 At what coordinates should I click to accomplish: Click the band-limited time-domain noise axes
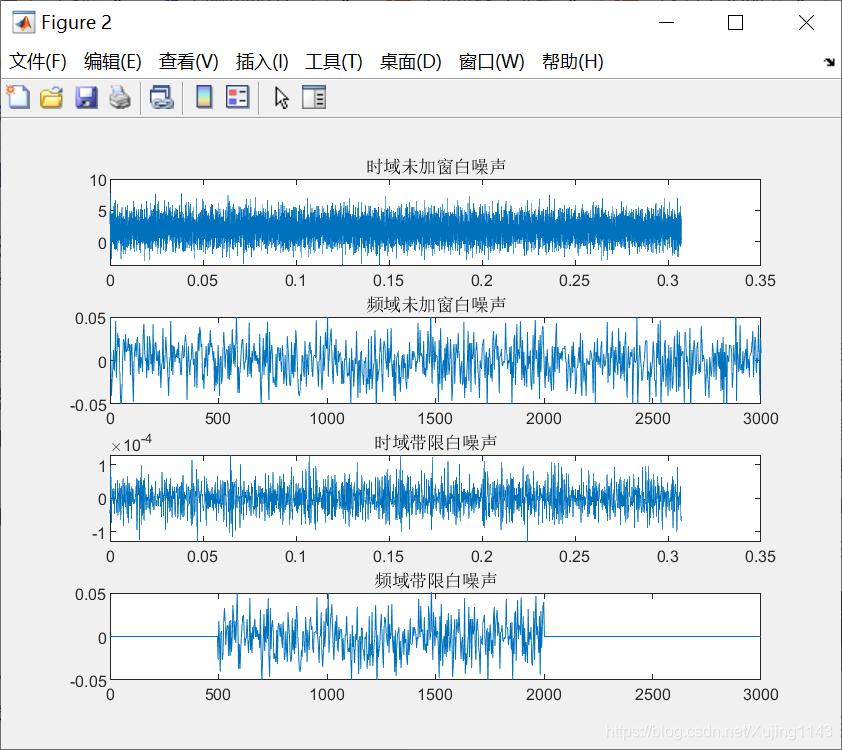click(435, 498)
